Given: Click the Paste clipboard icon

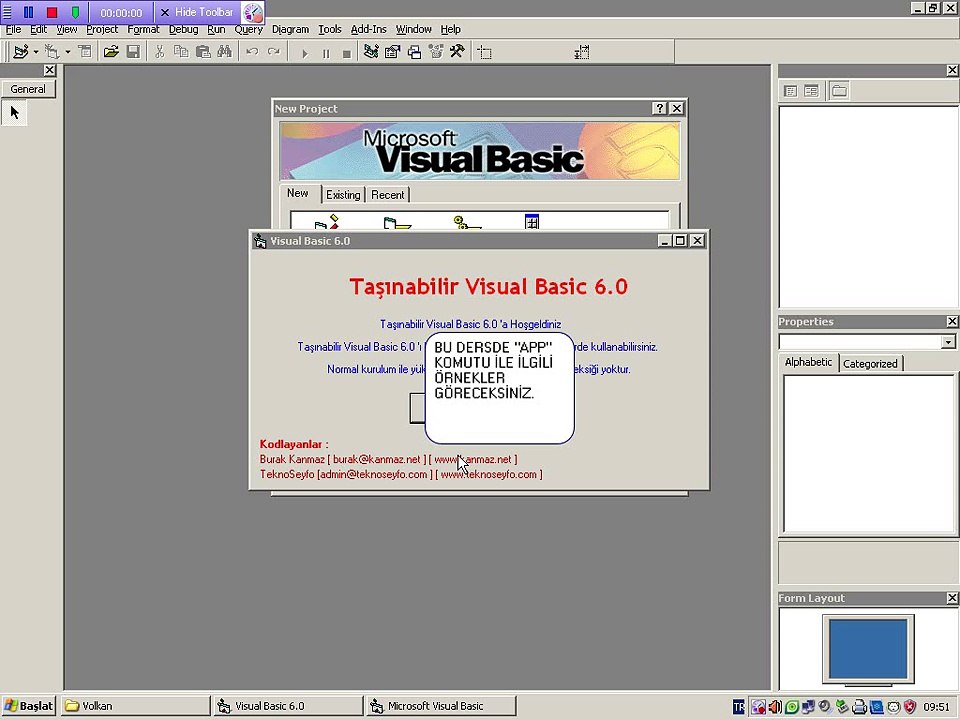Looking at the screenshot, I should click(x=203, y=52).
